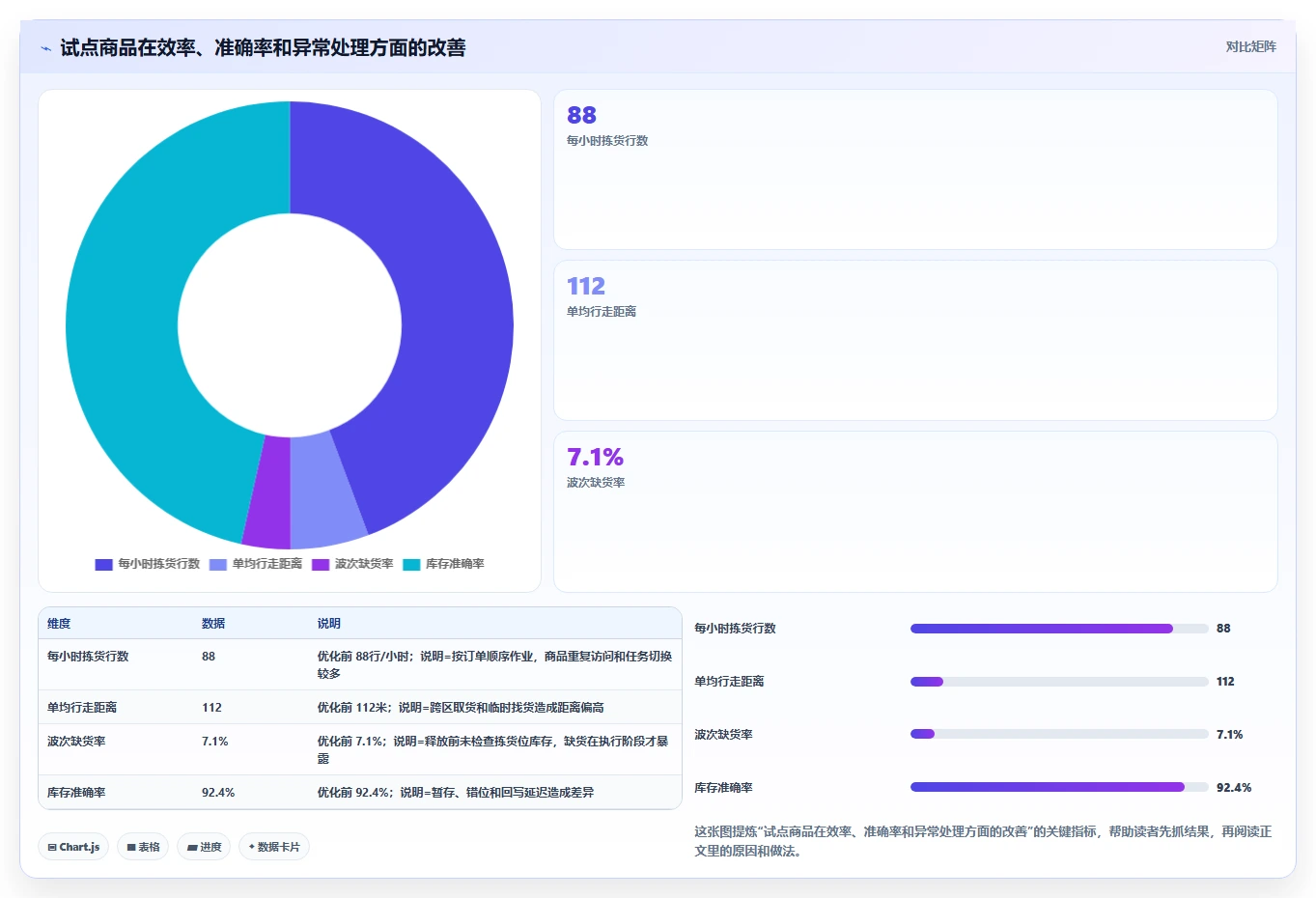Click the 每小时拣货行数 progress bar
Image resolution: width=1316 pixels, height=898 pixels.
click(x=1059, y=629)
